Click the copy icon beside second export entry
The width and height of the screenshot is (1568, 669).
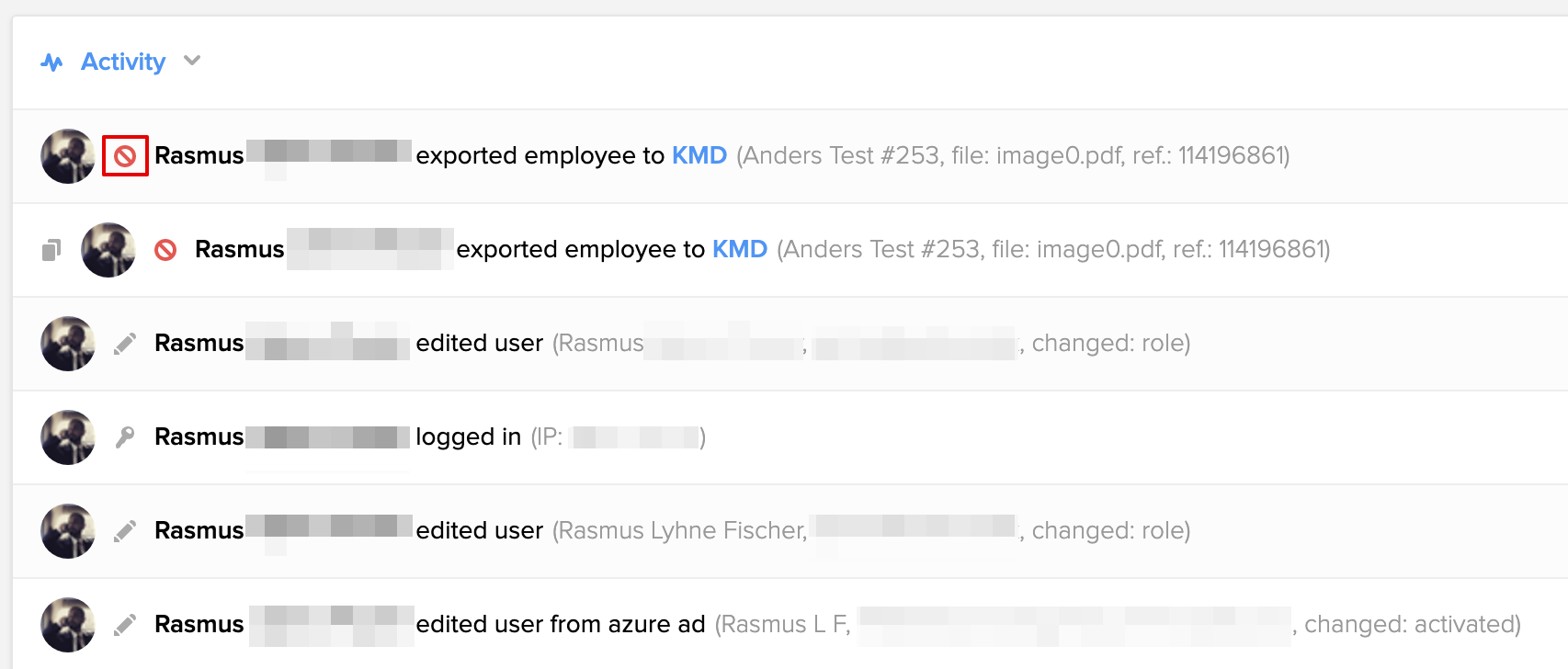coord(51,250)
